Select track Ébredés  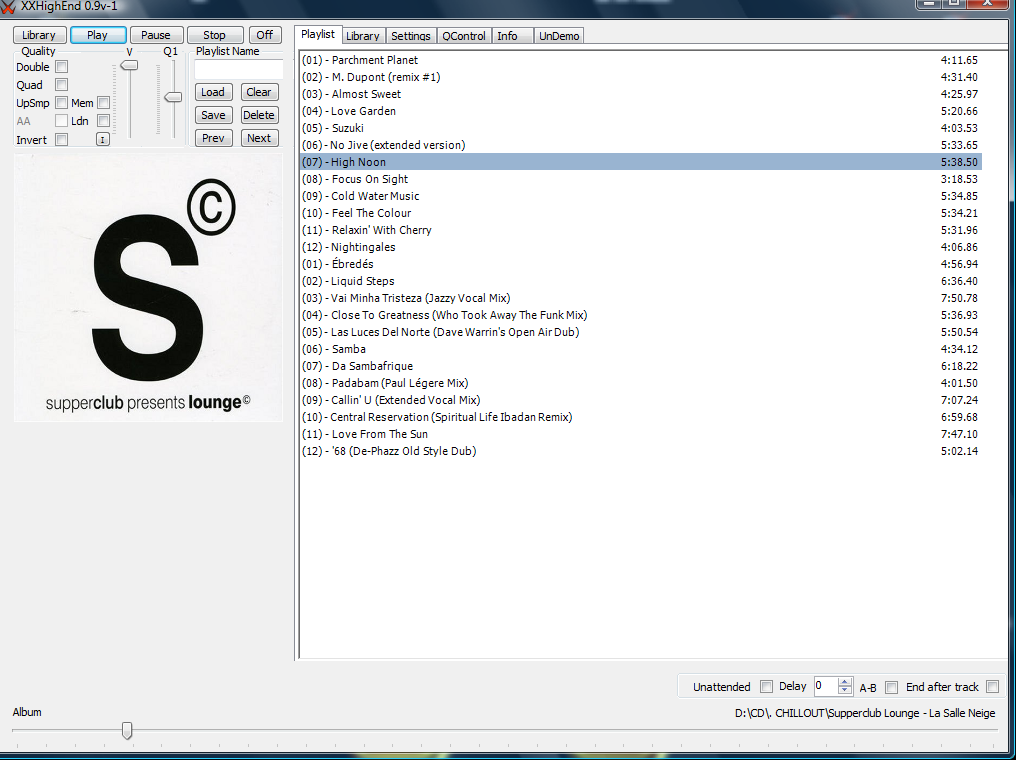click(641, 264)
